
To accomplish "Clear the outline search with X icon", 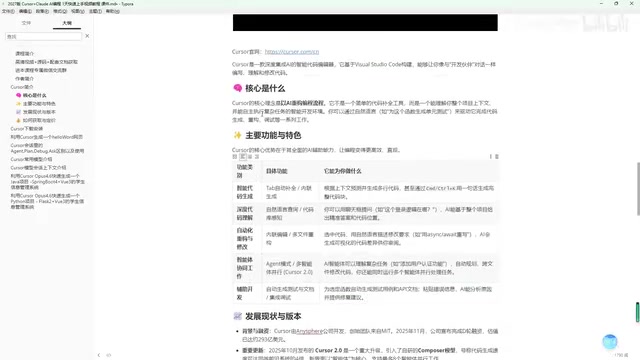I will [87, 36].
